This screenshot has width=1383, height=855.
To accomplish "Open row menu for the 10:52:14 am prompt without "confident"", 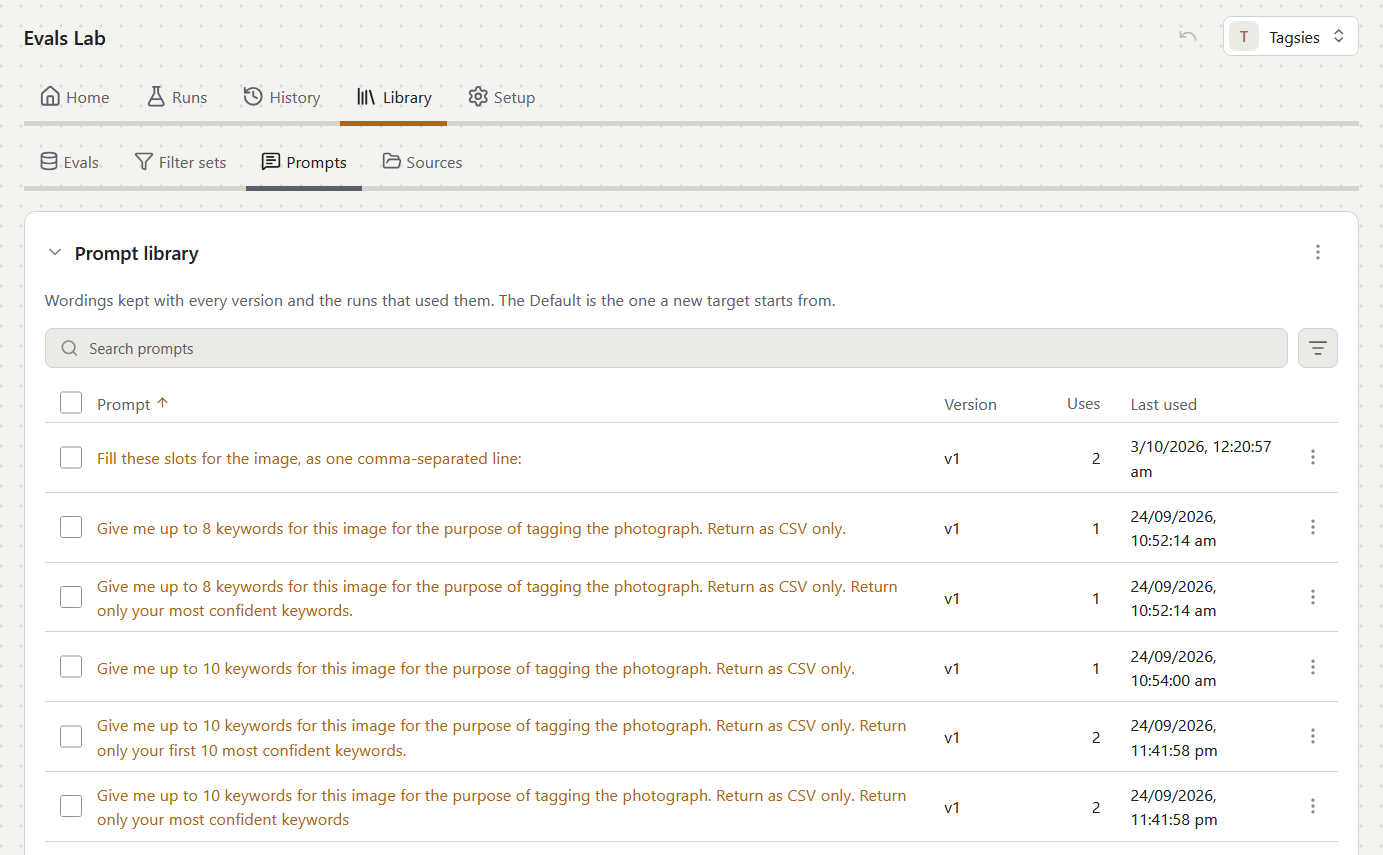I will tap(1313, 527).
